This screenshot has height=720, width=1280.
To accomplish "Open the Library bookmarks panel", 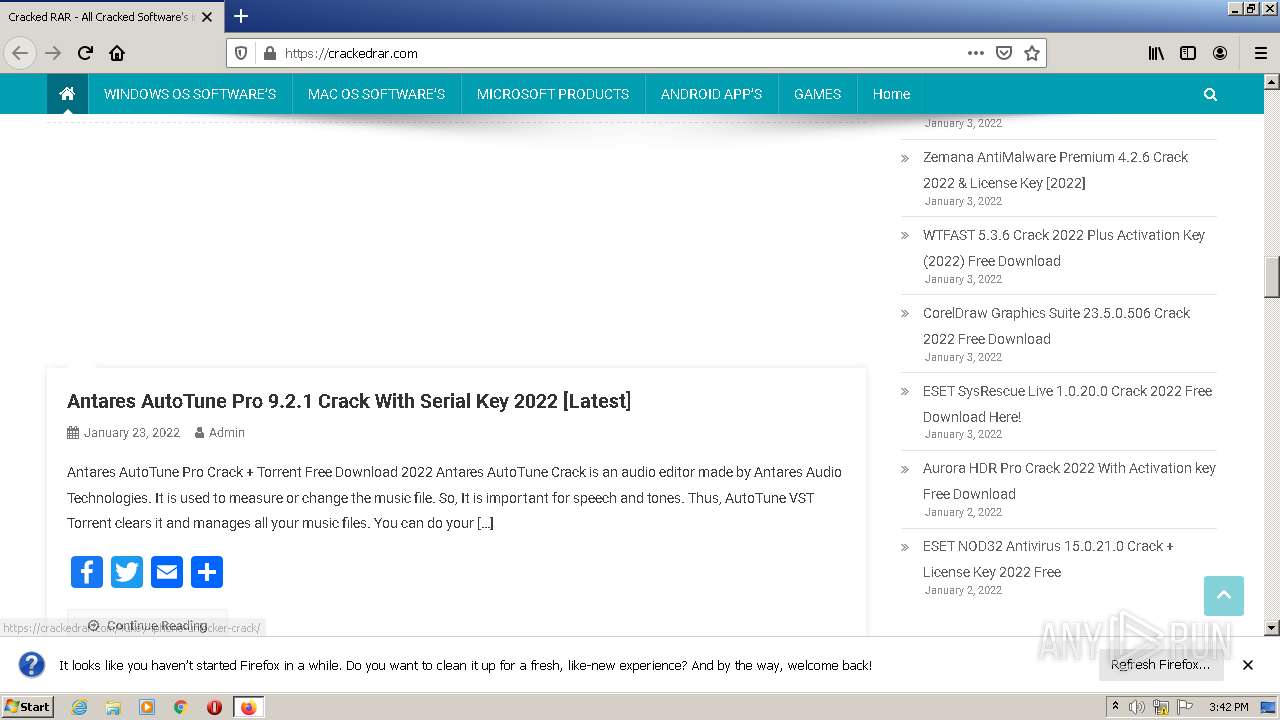I will (1156, 53).
